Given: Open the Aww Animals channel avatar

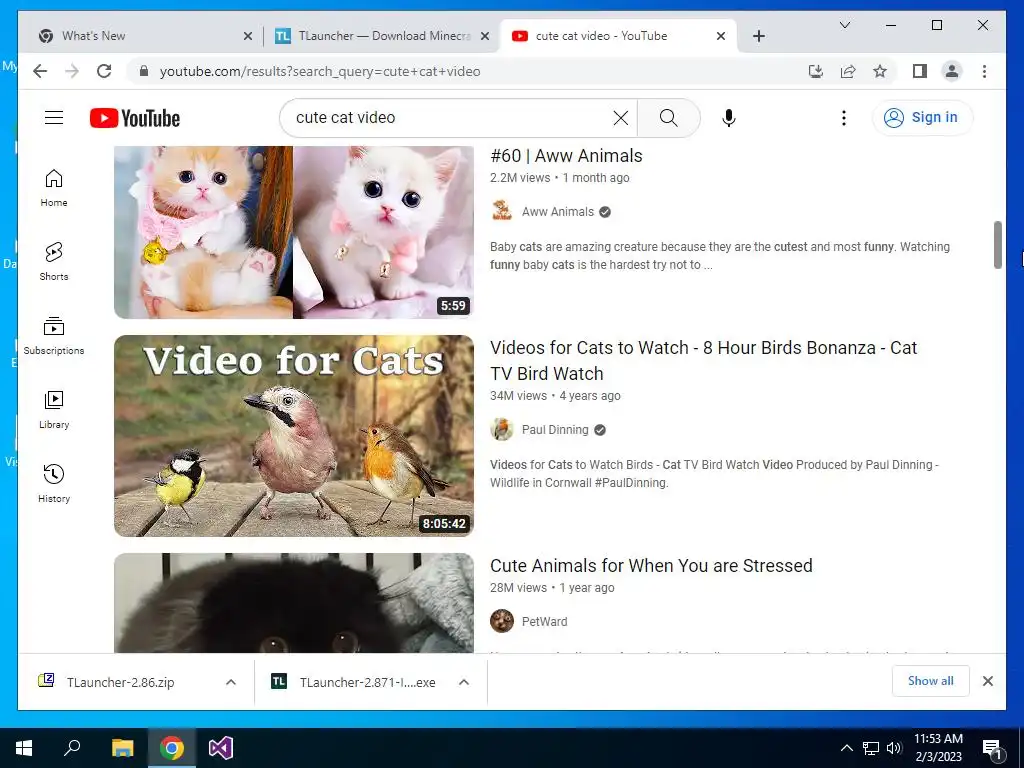Looking at the screenshot, I should pos(502,211).
